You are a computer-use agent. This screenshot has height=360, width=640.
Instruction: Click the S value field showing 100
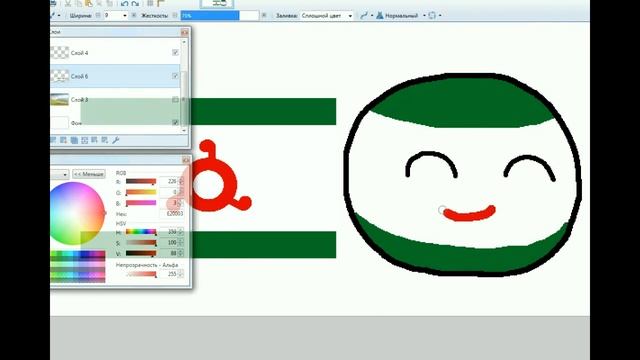[169, 242]
